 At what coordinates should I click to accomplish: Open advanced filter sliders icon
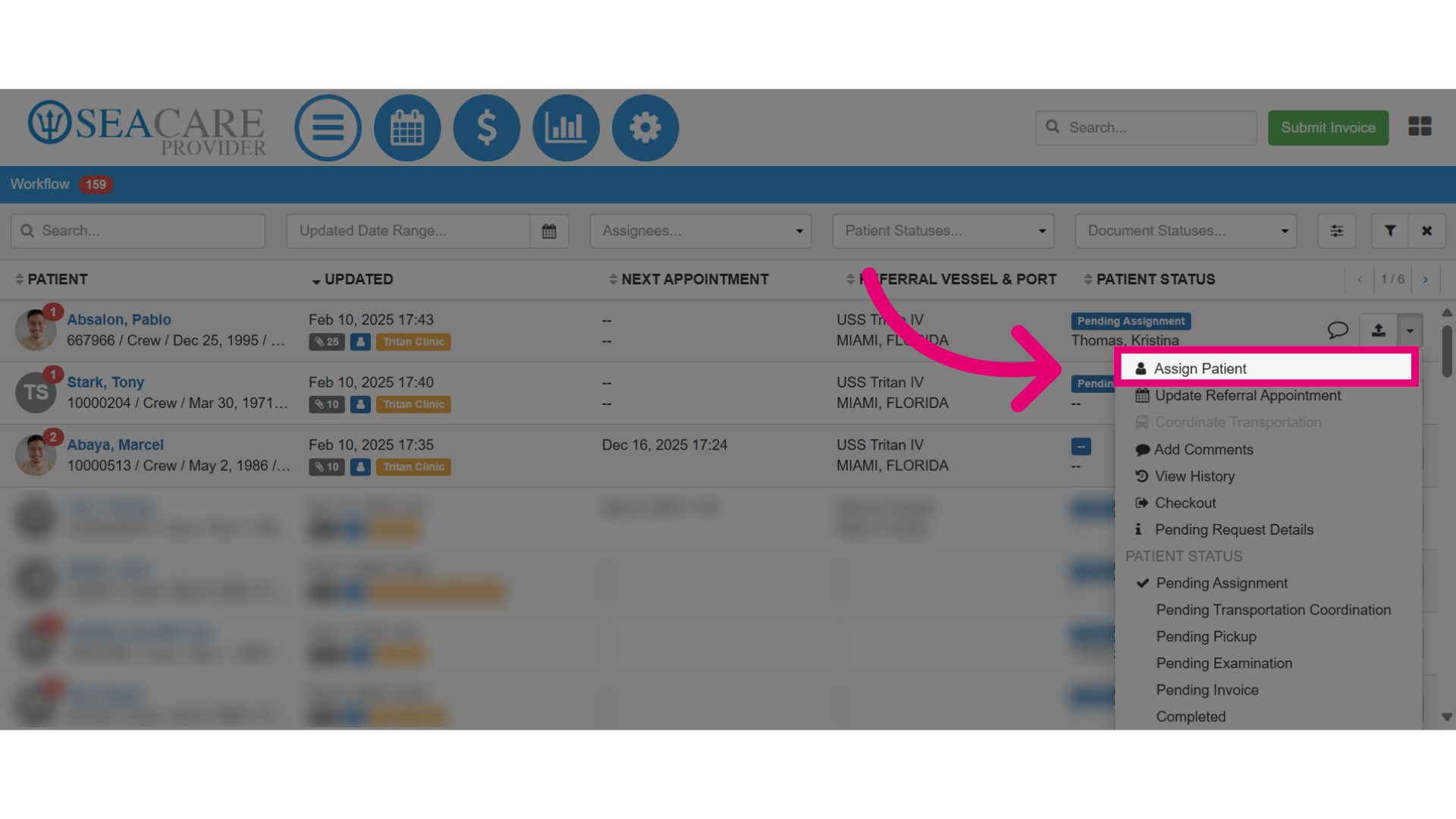coord(1337,231)
